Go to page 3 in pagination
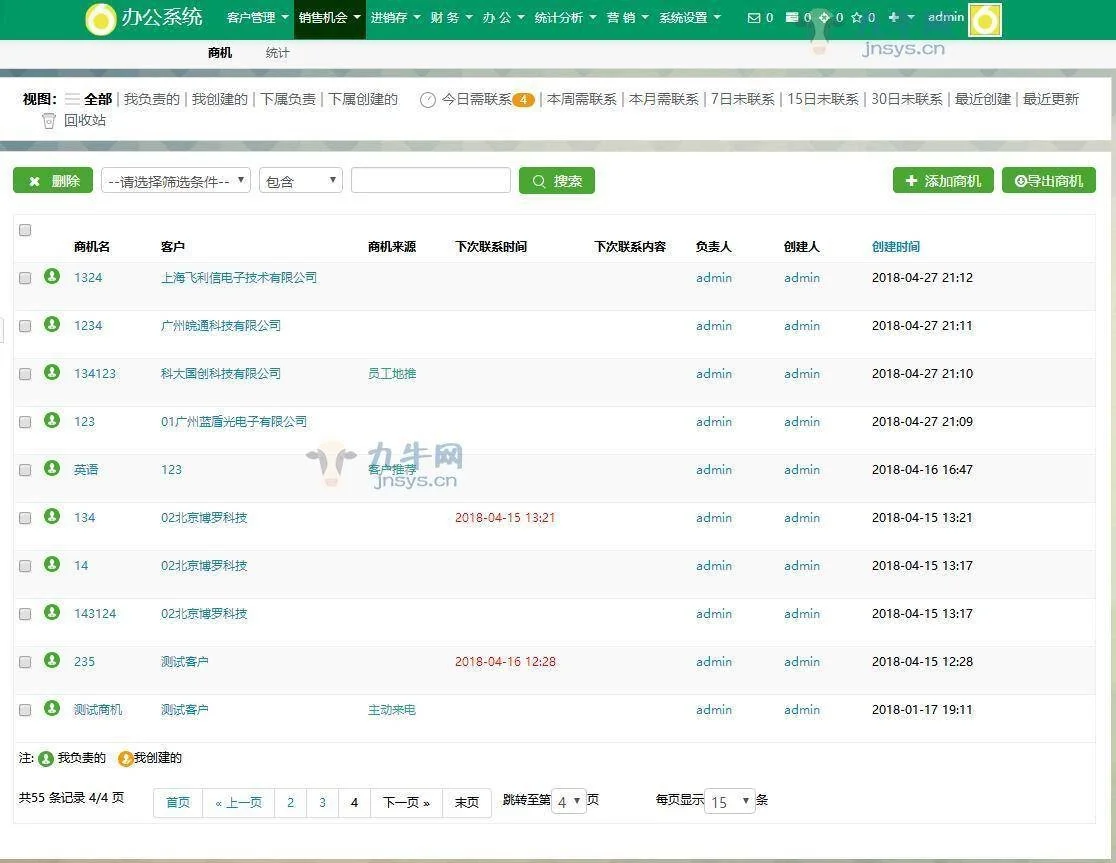This screenshot has width=1116, height=863. click(322, 803)
